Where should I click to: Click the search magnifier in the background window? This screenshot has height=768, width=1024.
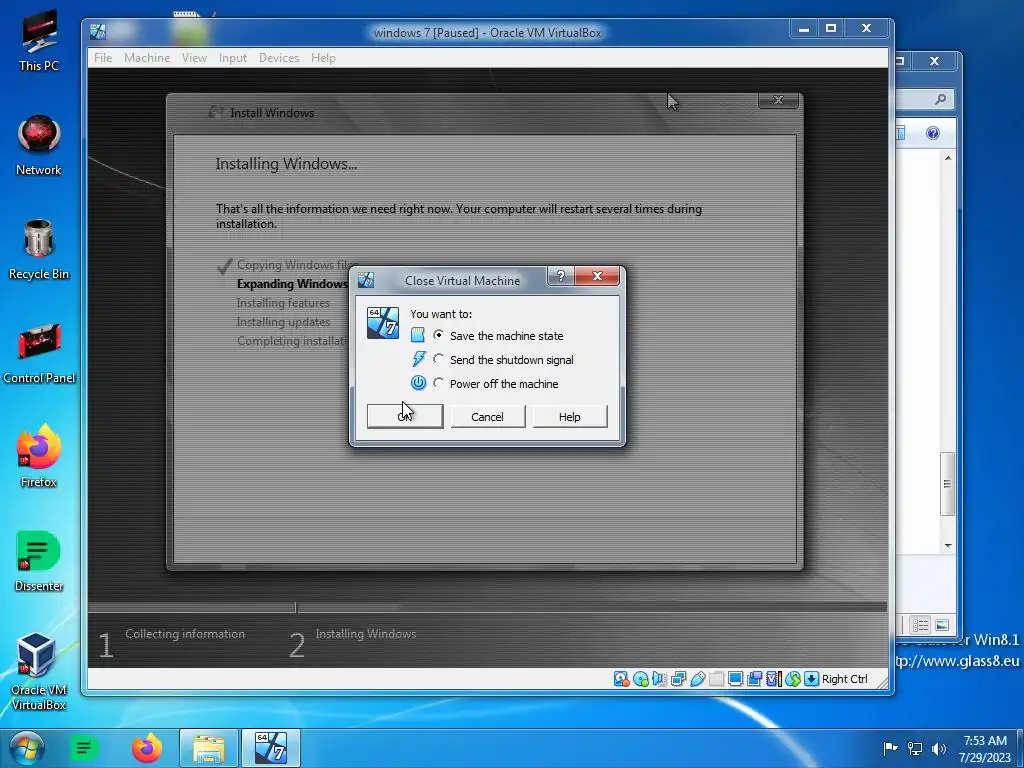coord(940,99)
